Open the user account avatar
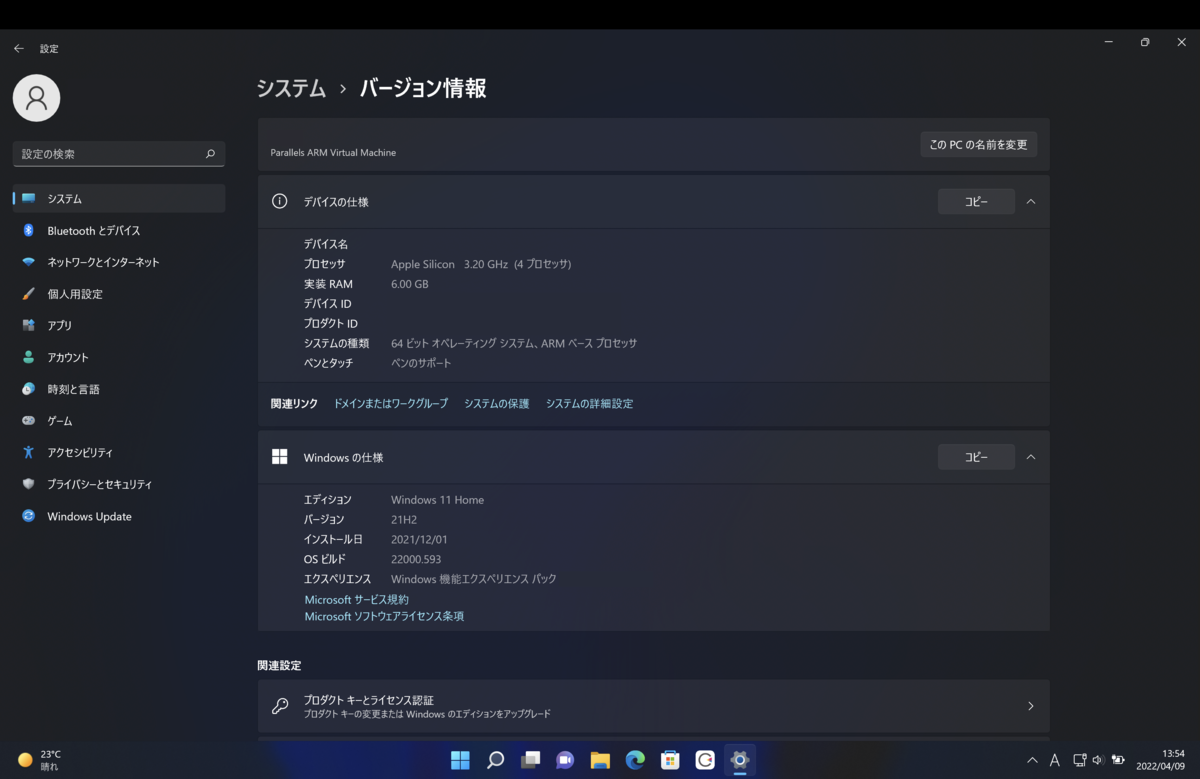1200x779 pixels. click(36, 97)
